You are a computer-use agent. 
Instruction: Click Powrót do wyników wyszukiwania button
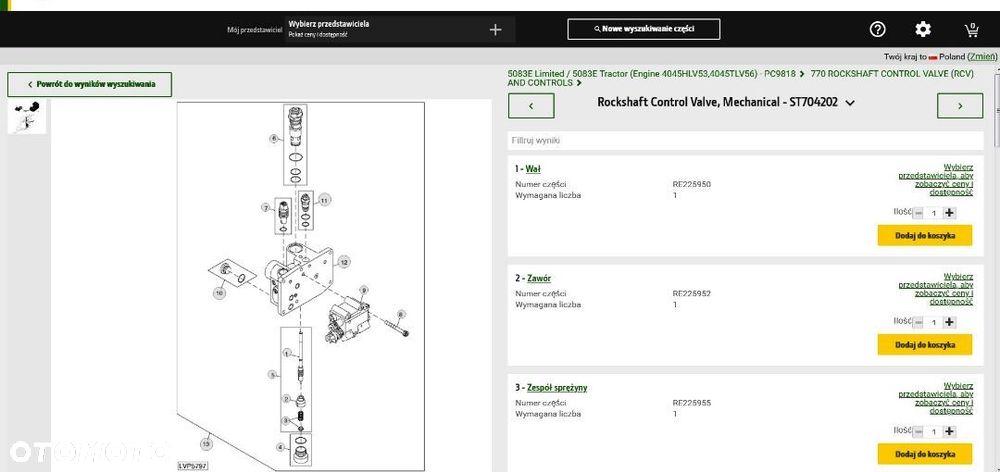click(90, 84)
